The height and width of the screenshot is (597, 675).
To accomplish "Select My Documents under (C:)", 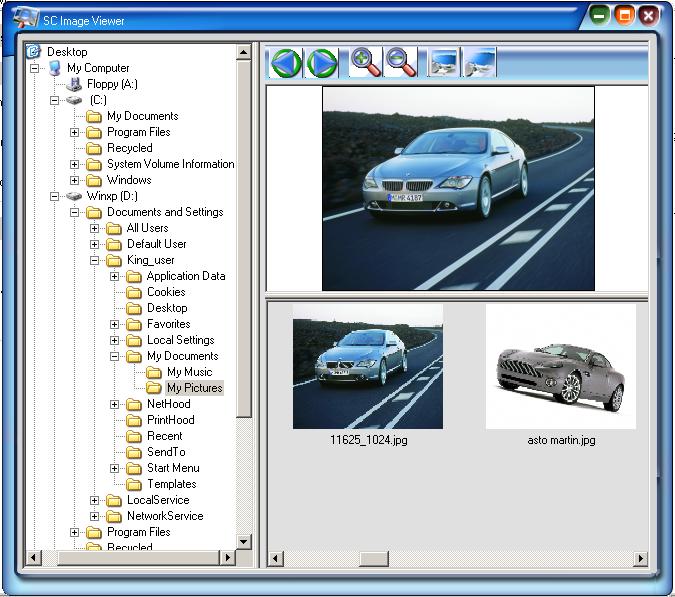I will tap(142, 116).
